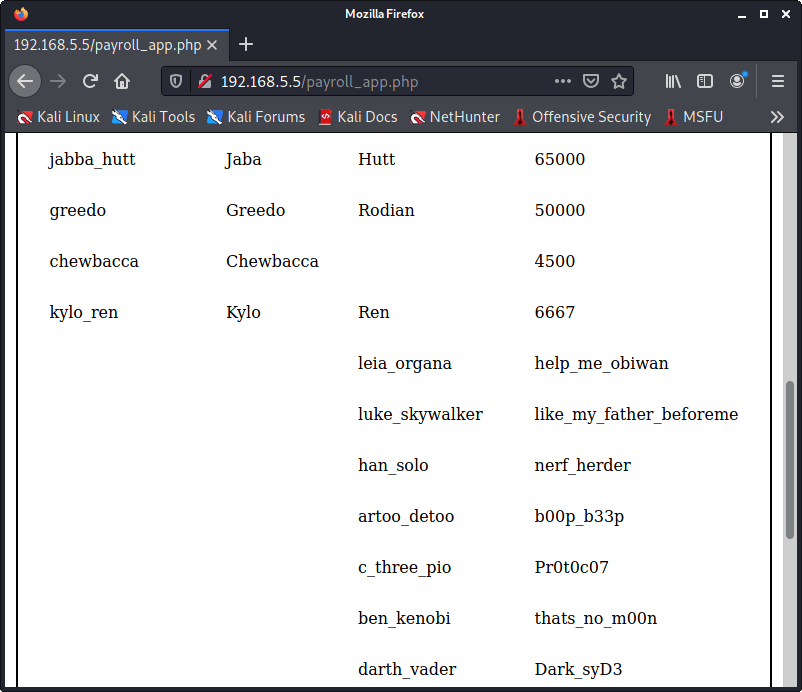The height and width of the screenshot is (692, 802).
Task: Open the NetHunter bookmark
Action: (x=455, y=117)
